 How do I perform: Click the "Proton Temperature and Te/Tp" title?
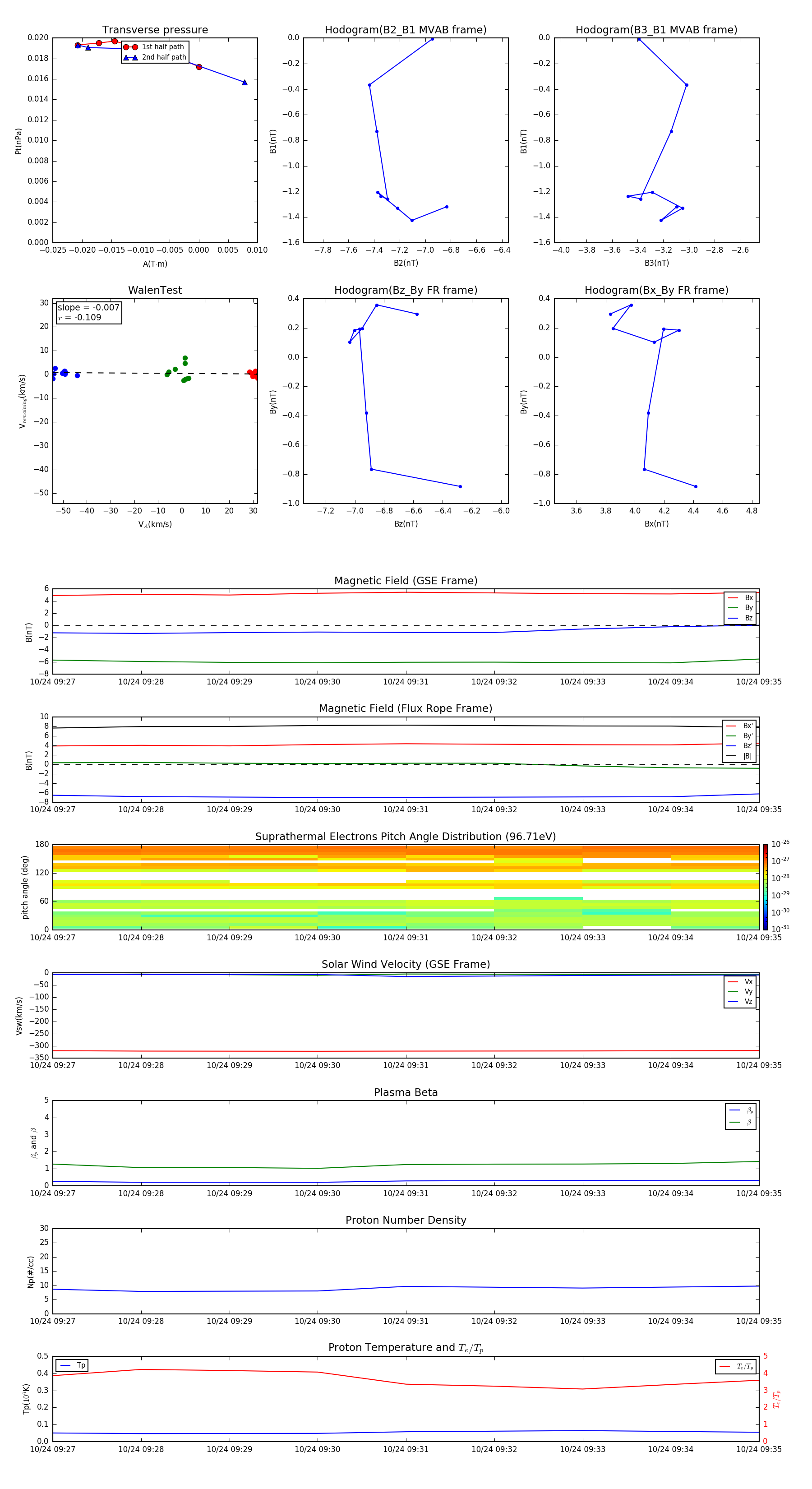pos(406,1347)
